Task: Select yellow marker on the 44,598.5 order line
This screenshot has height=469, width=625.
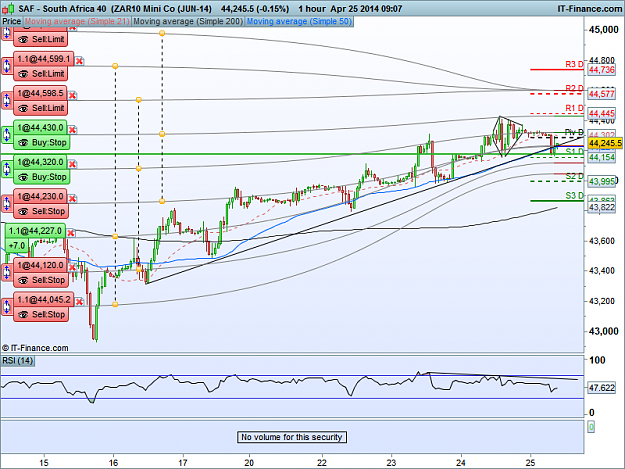Action: pyautogui.click(x=139, y=100)
